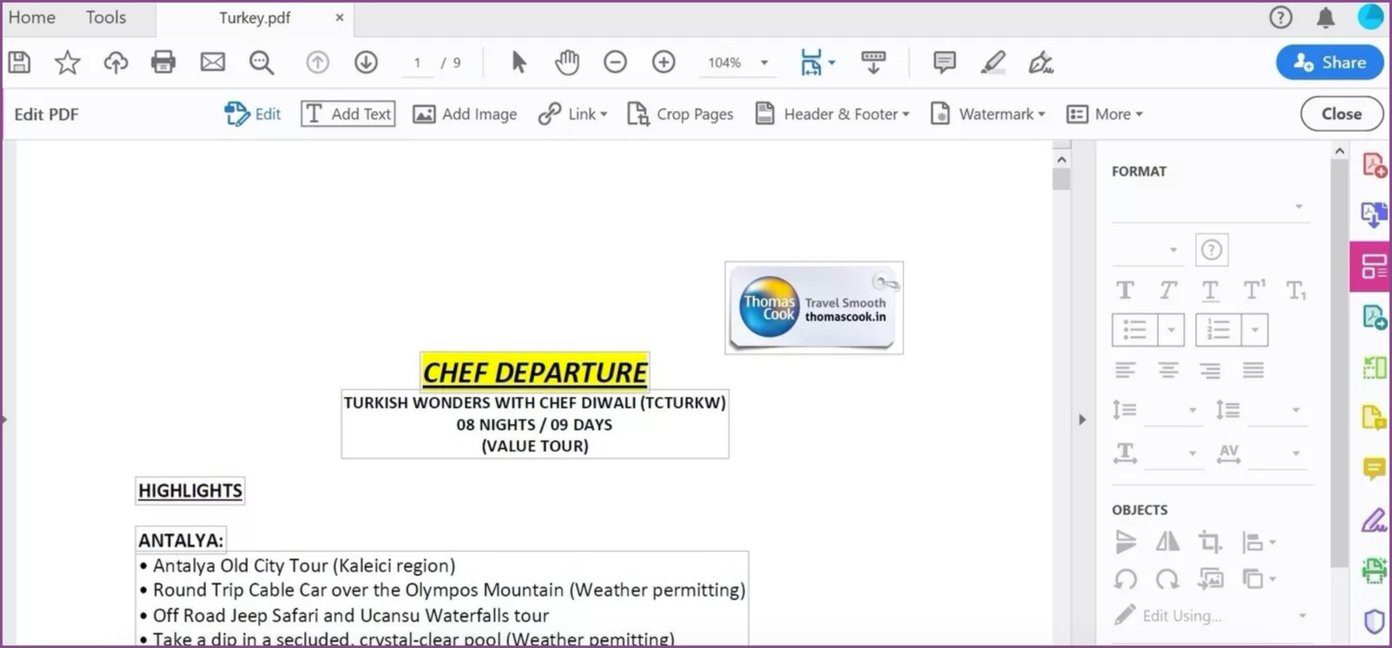This screenshot has height=648, width=1392.
Task: Save the file with the floppy disk icon
Action: [19, 62]
